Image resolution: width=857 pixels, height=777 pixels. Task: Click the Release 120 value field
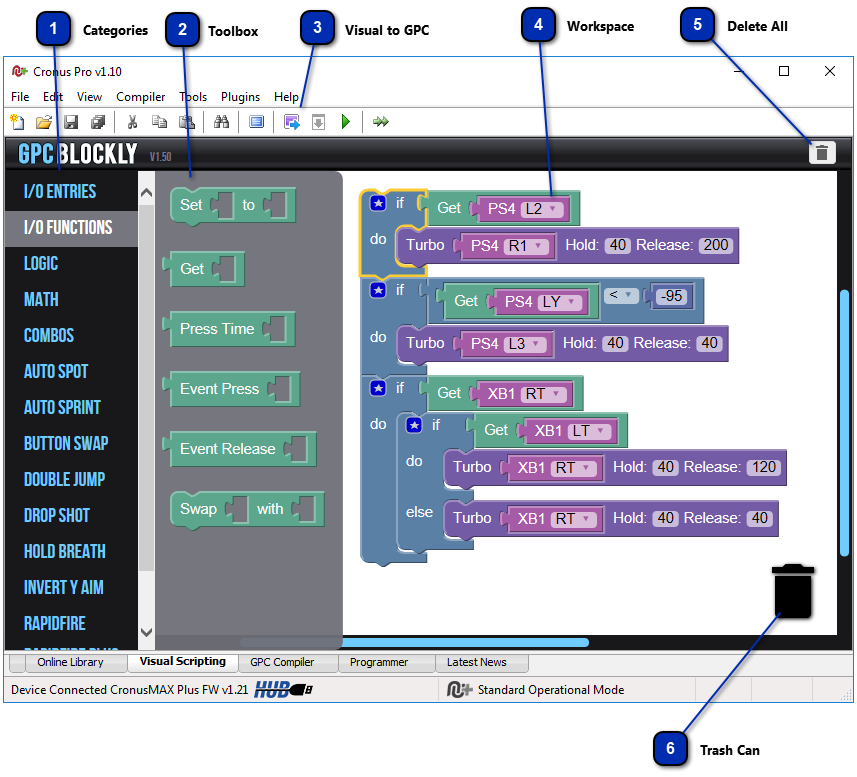[x=764, y=467]
